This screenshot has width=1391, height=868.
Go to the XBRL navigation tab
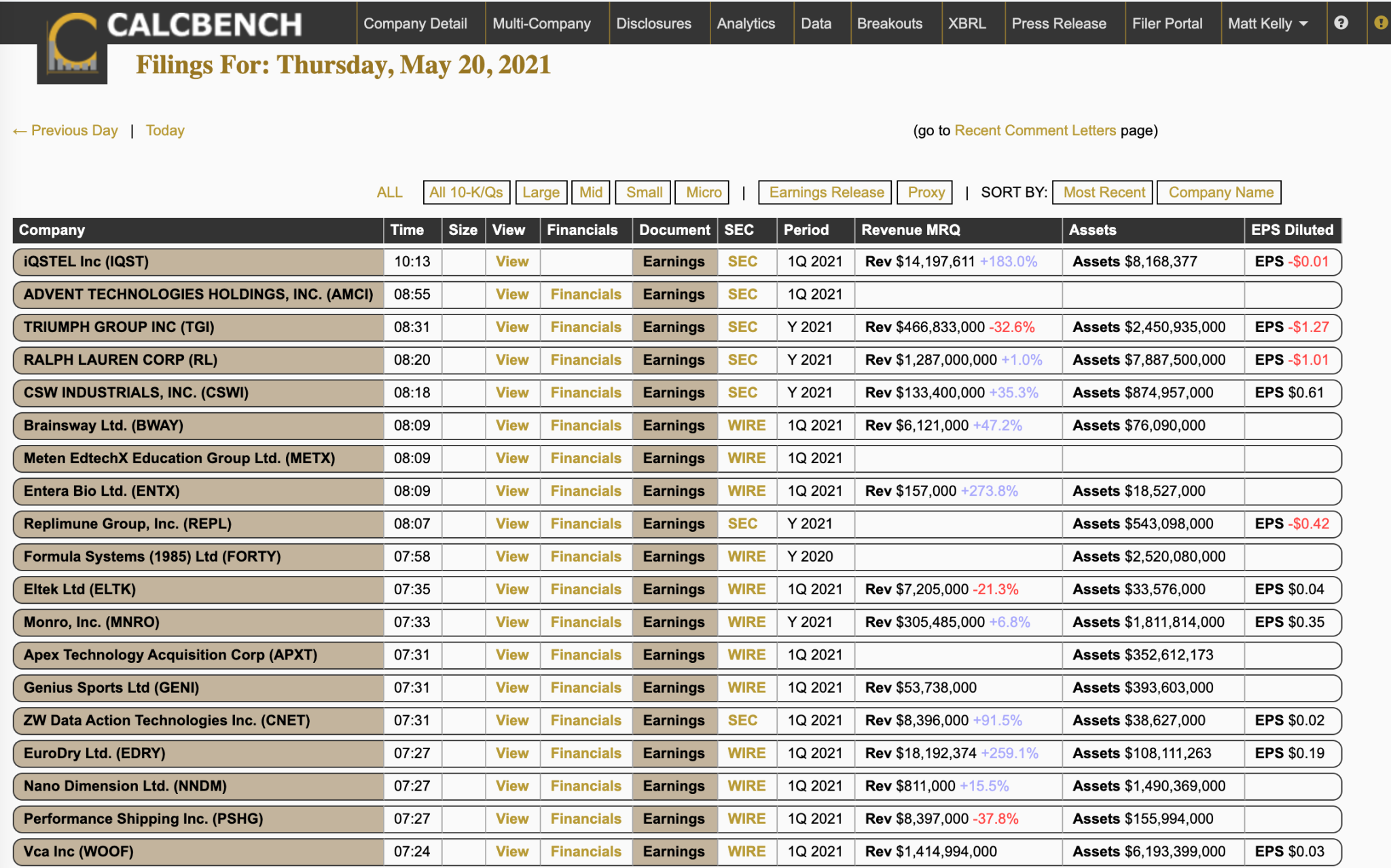967,23
